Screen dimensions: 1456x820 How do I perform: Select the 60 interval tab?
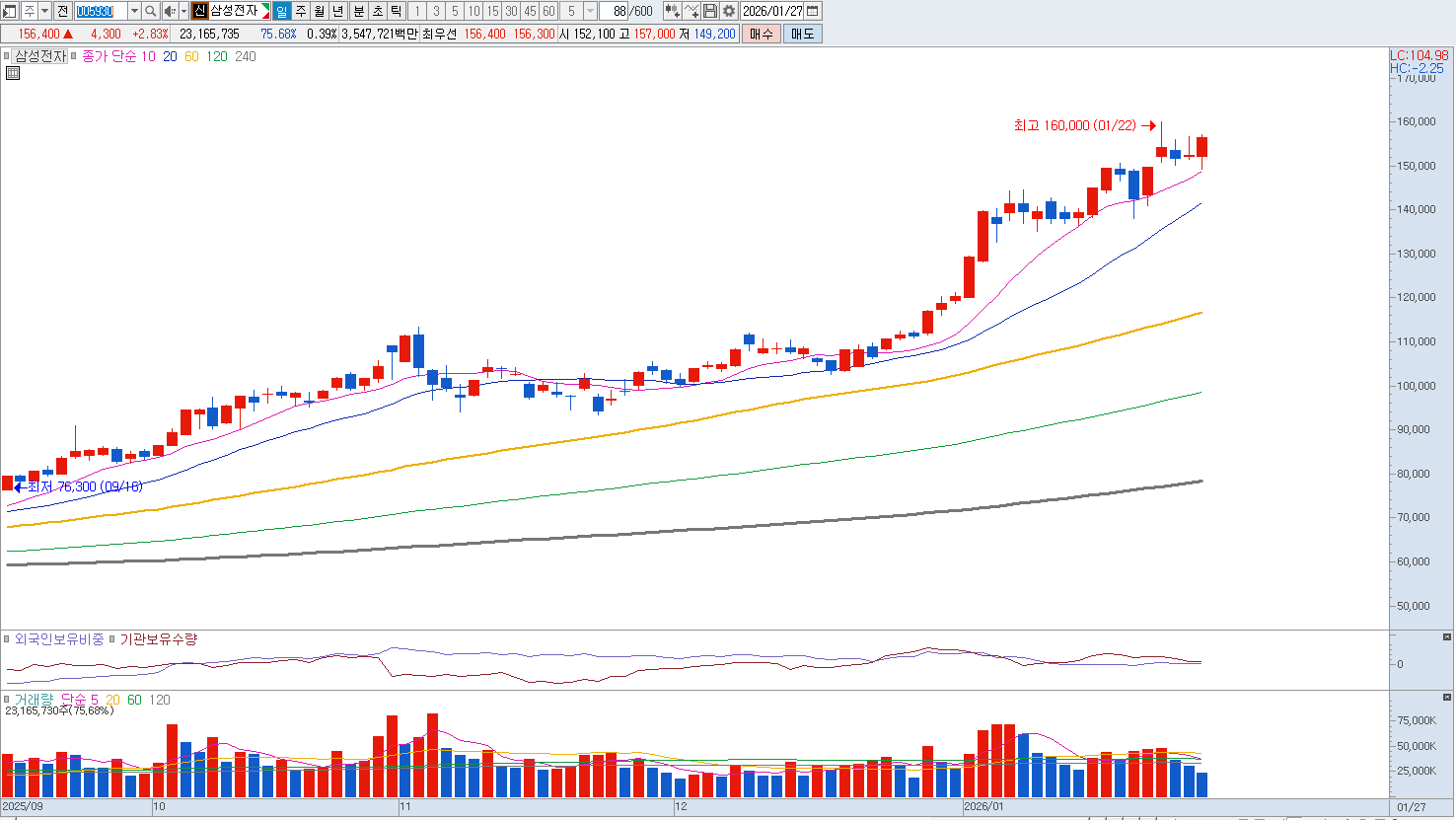point(548,11)
